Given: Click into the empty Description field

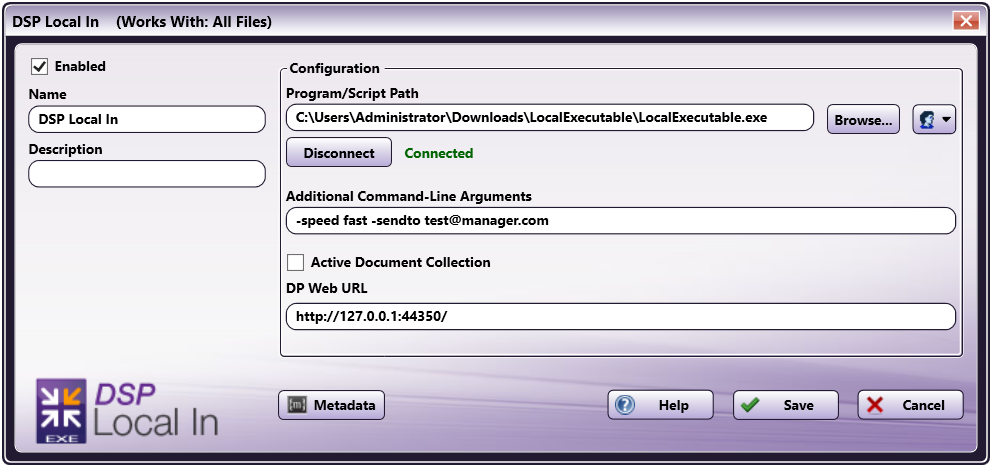Looking at the screenshot, I should pos(147,174).
